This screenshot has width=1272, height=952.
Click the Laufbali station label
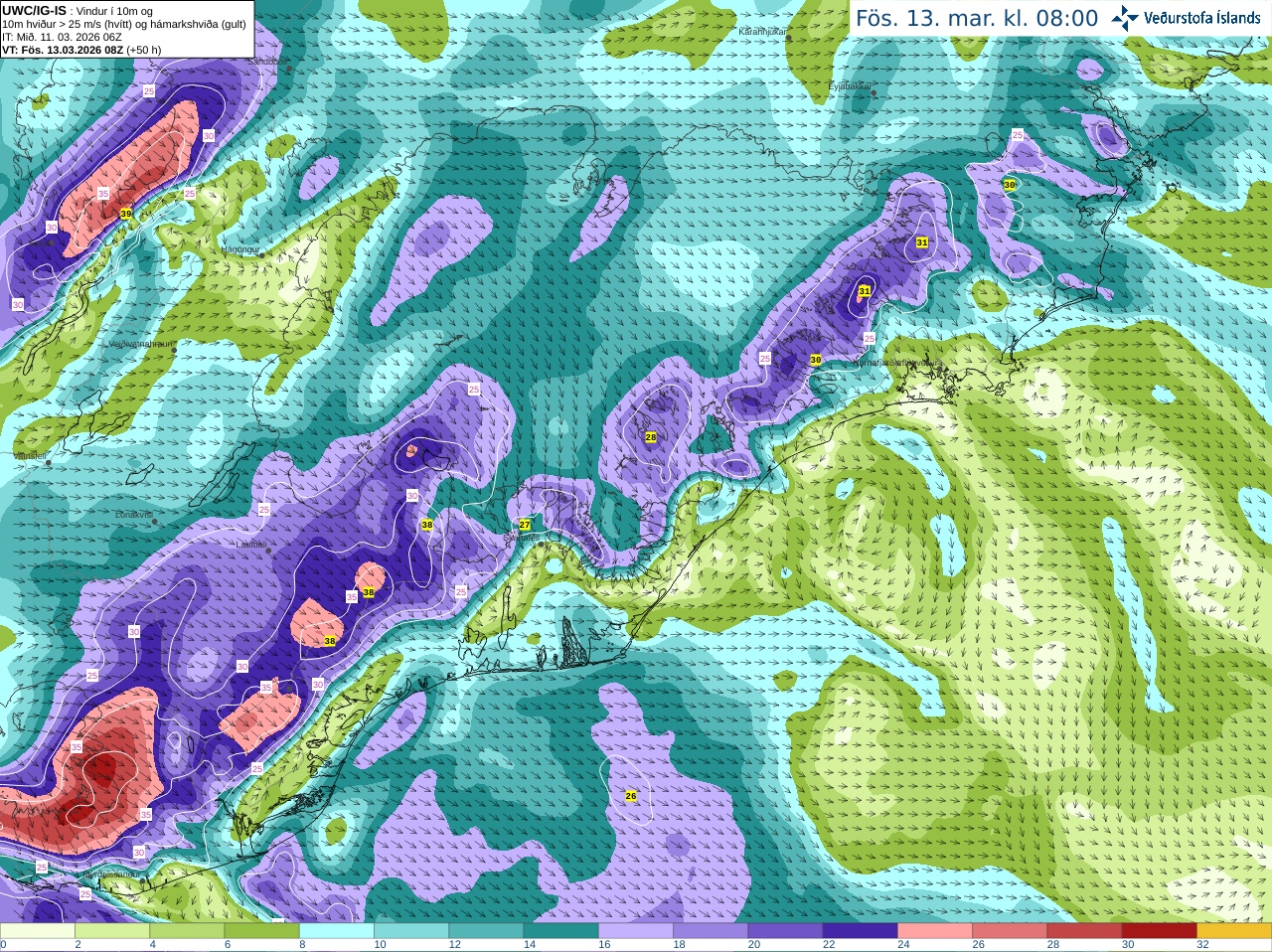pyautogui.click(x=250, y=545)
